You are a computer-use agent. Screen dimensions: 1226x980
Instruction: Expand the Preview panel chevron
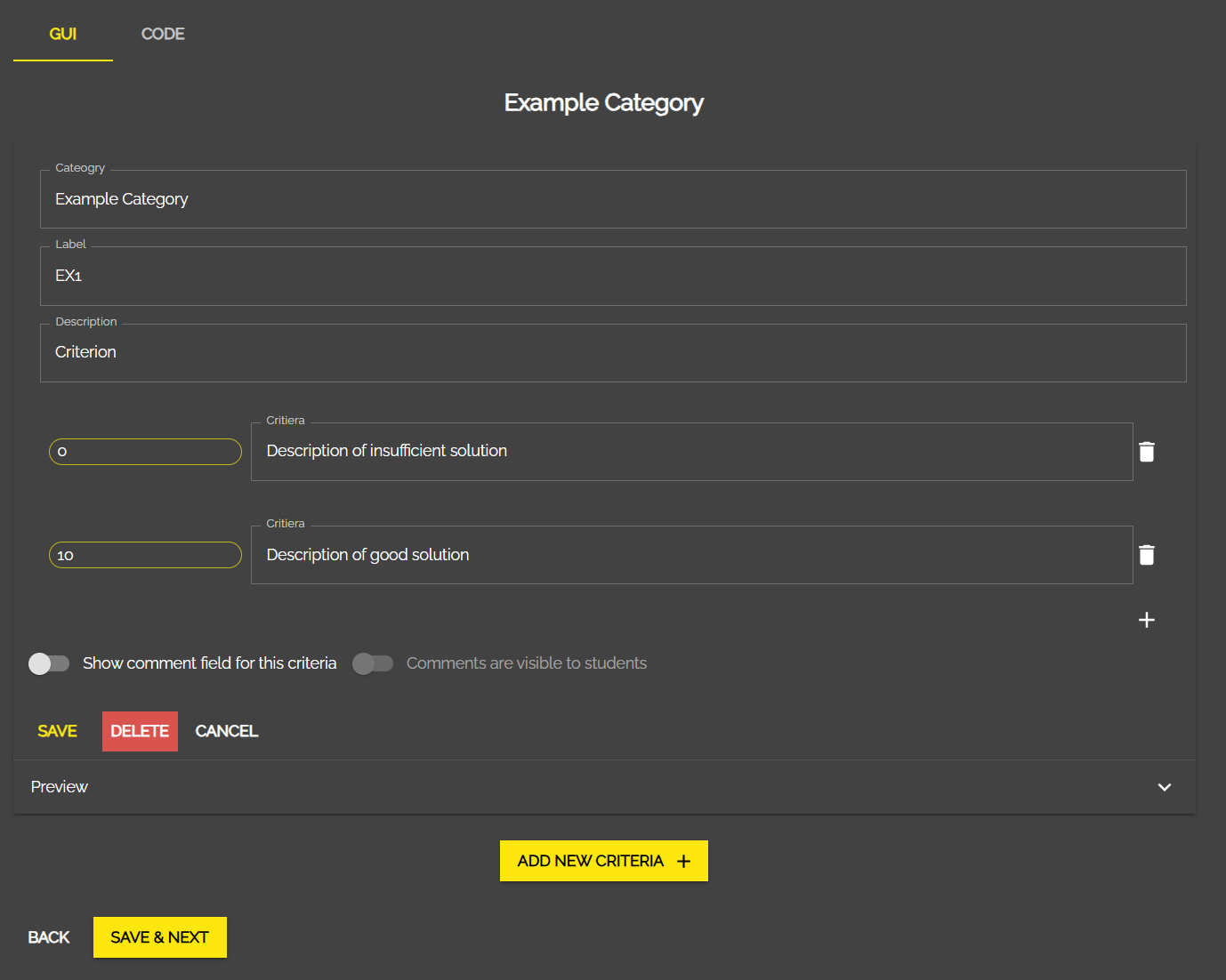(x=1164, y=787)
